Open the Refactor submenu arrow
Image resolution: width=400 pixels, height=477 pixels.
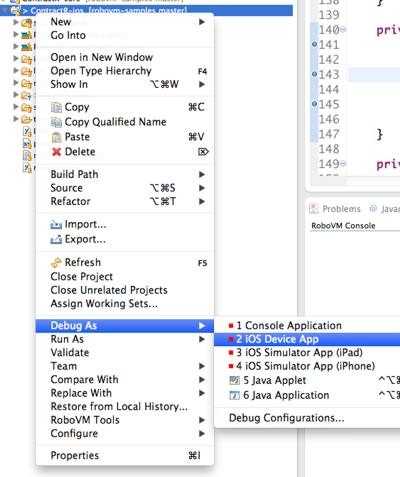tap(202, 201)
